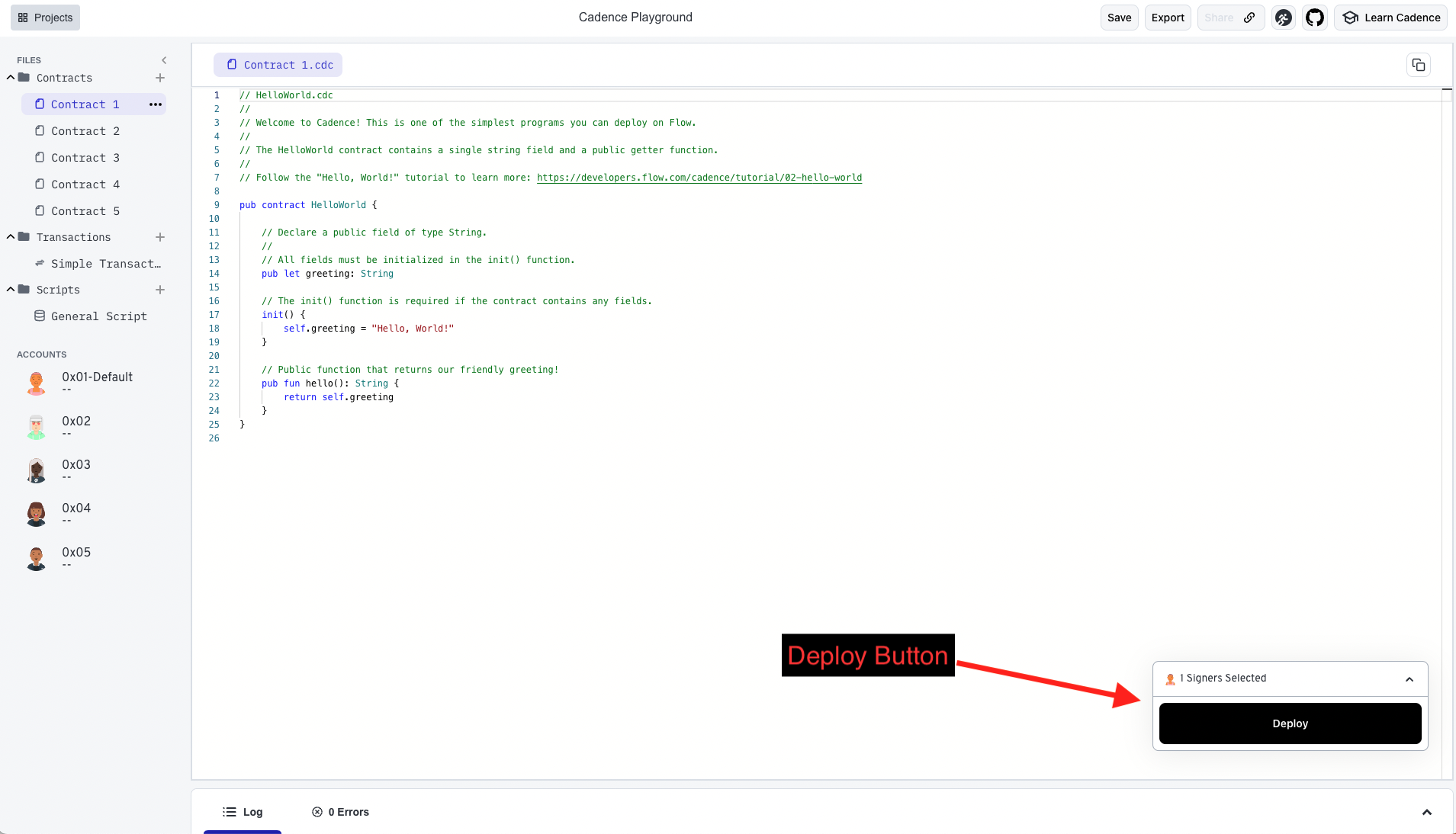Click the Deploy button
Screen dimensions: 1456x834
point(1290,723)
